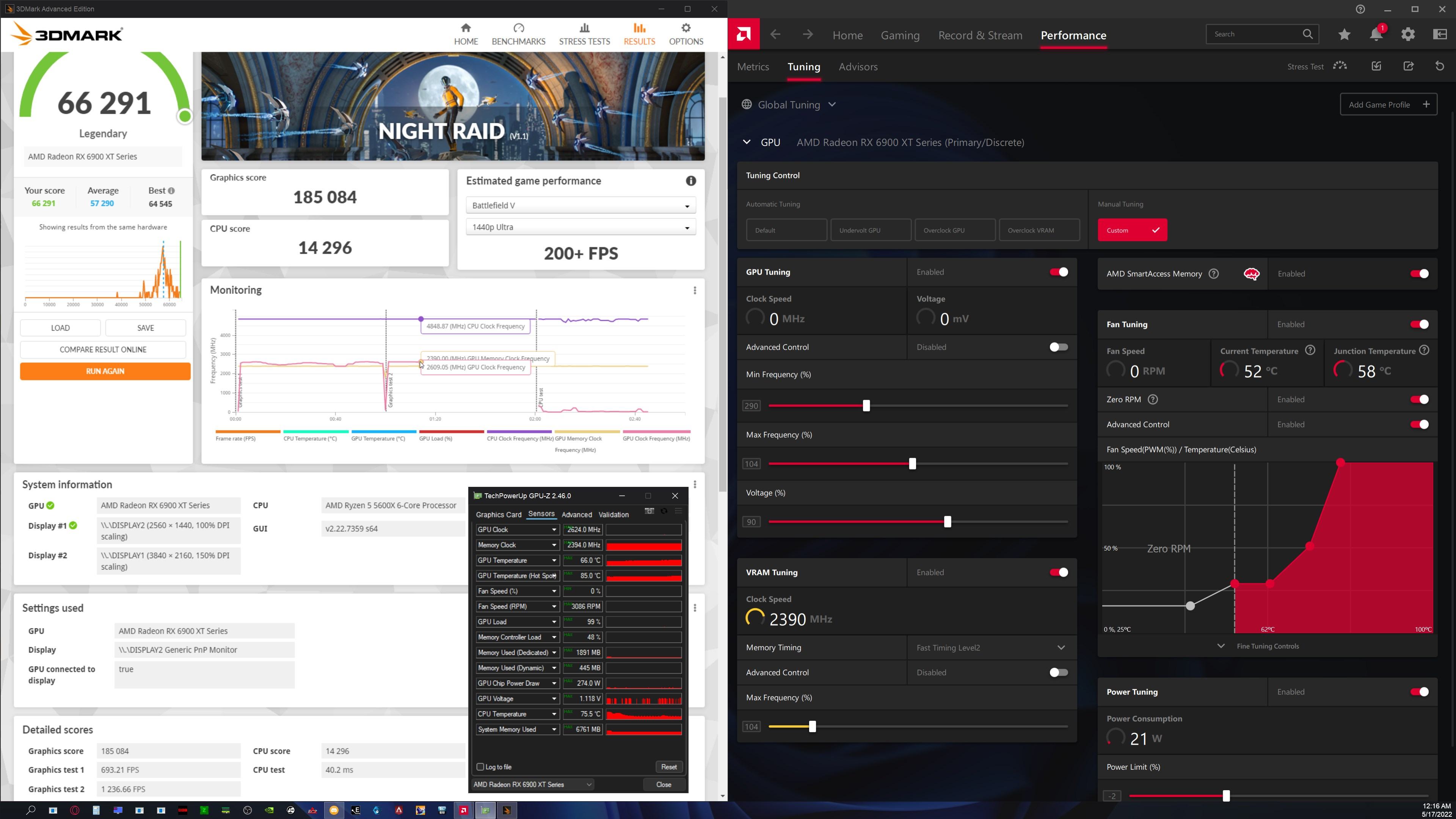Open the GPU-Z hamburger menu
This screenshot has height=819, width=1456.
pyautogui.click(x=678, y=511)
